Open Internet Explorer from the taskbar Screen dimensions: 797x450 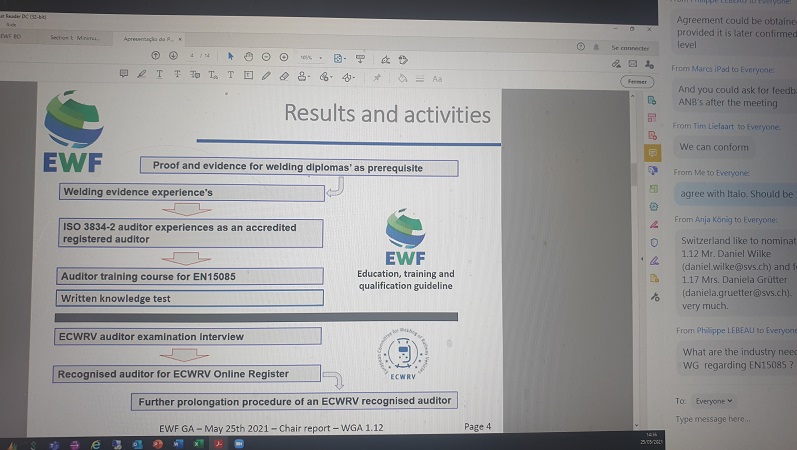pyautogui.click(x=95, y=445)
